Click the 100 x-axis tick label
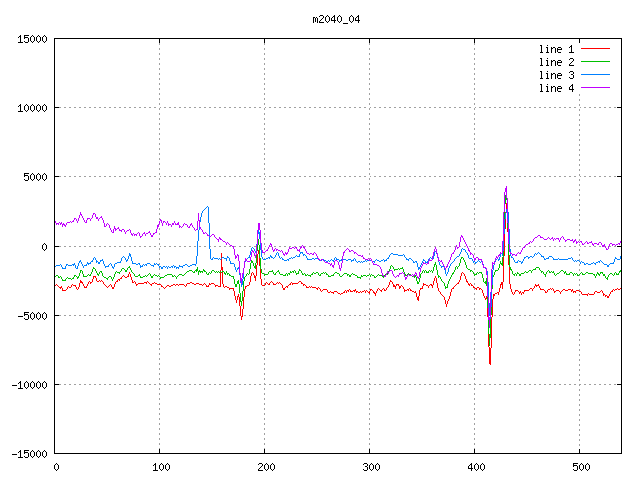Screen dimensions: 640x480 (x=160, y=466)
